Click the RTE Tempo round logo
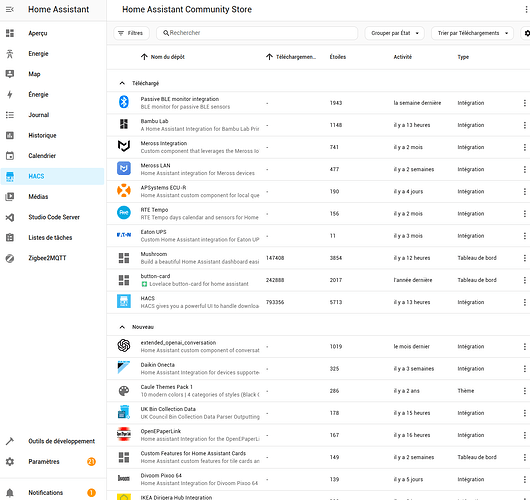Viewport: 530px width, 500px height. pyautogui.click(x=124, y=213)
